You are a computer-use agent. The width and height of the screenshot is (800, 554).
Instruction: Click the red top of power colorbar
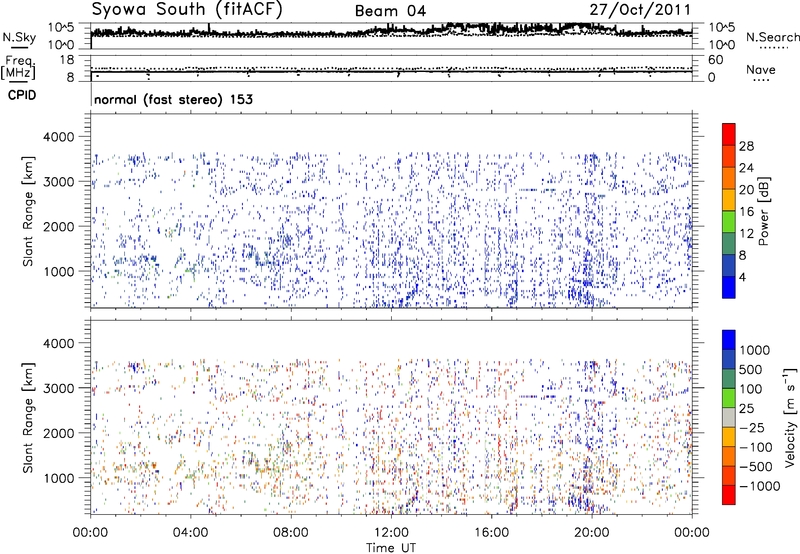tap(729, 134)
